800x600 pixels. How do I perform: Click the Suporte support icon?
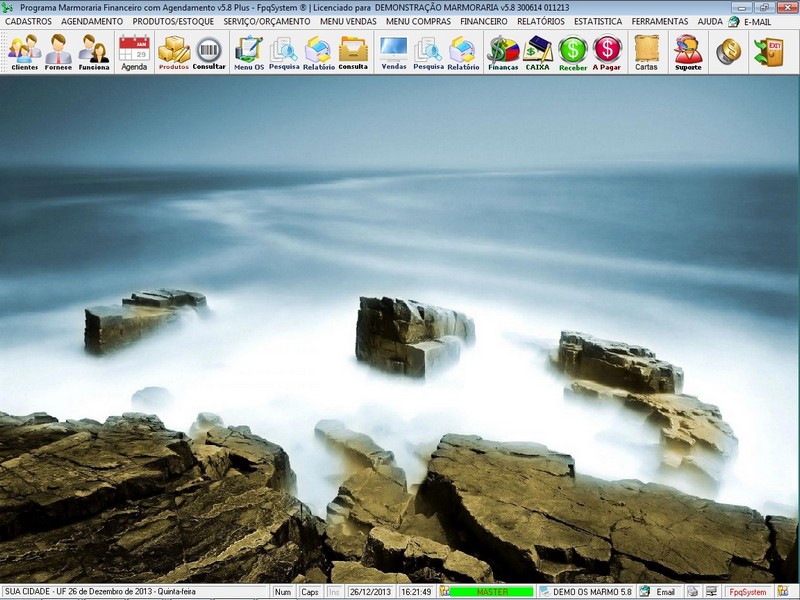click(x=688, y=50)
